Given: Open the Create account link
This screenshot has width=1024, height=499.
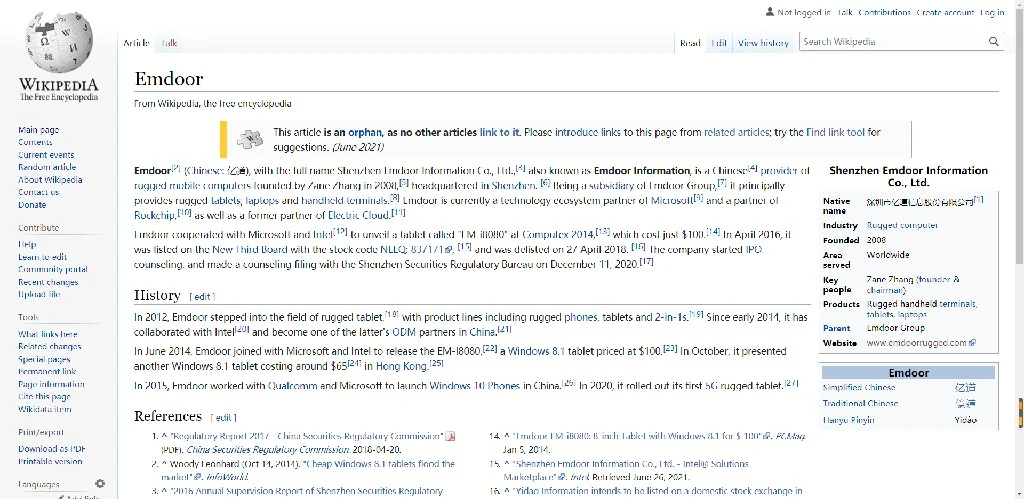Looking at the screenshot, I should 945,13.
